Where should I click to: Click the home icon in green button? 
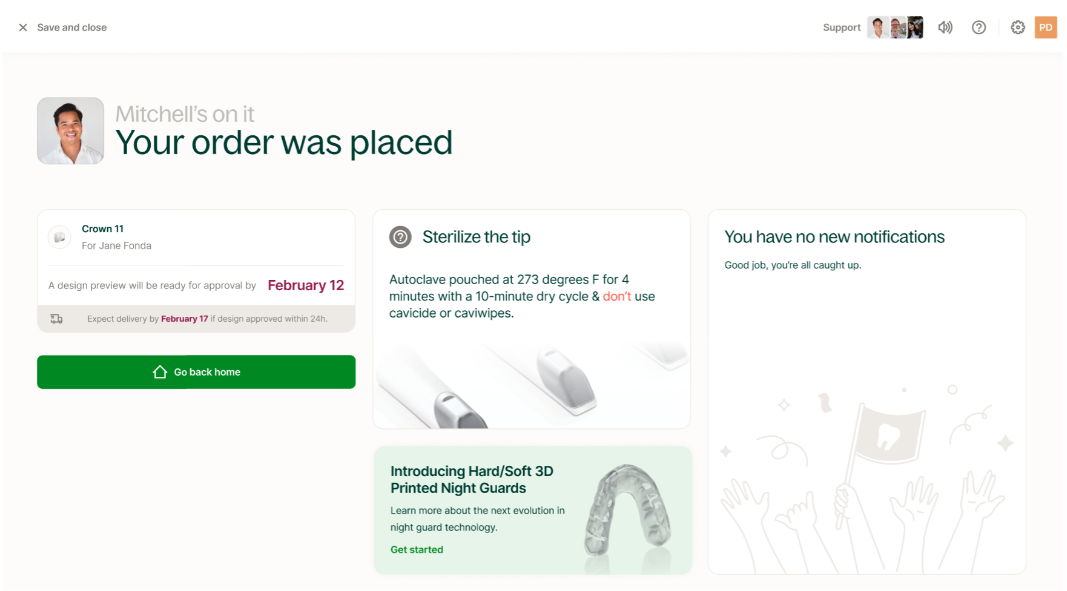[160, 372]
